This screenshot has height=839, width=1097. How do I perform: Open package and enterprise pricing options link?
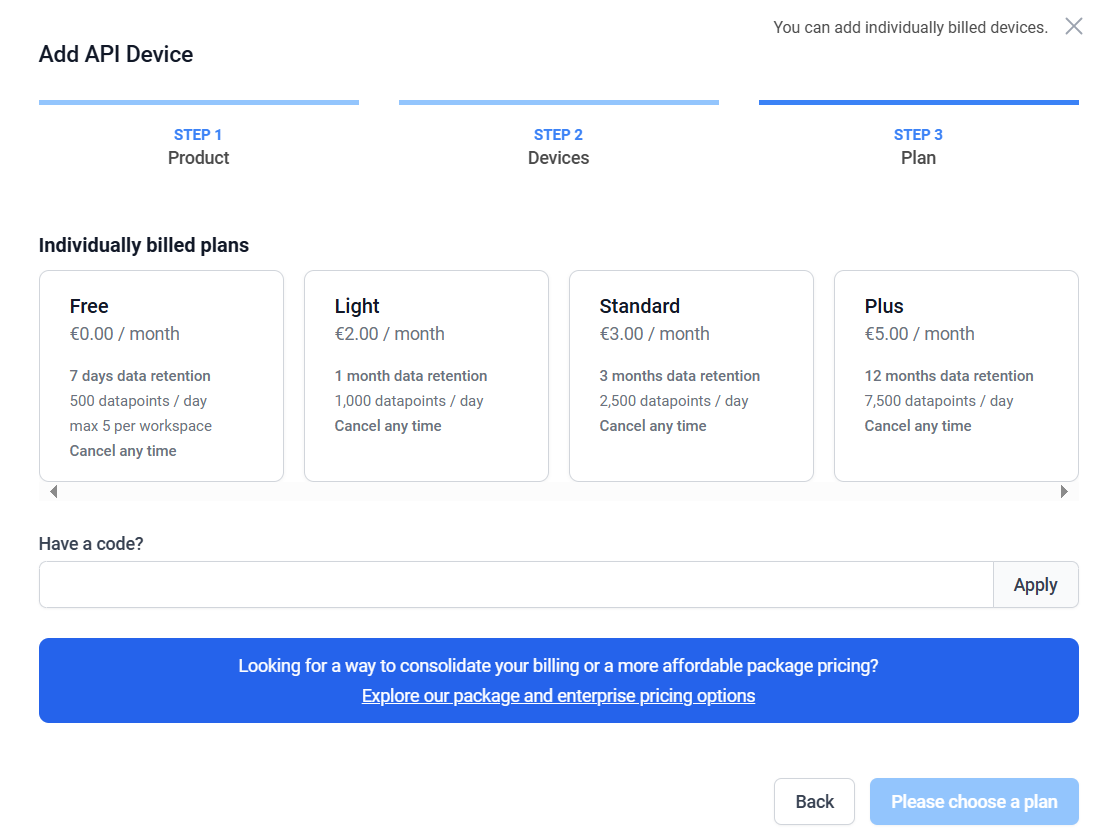558,696
